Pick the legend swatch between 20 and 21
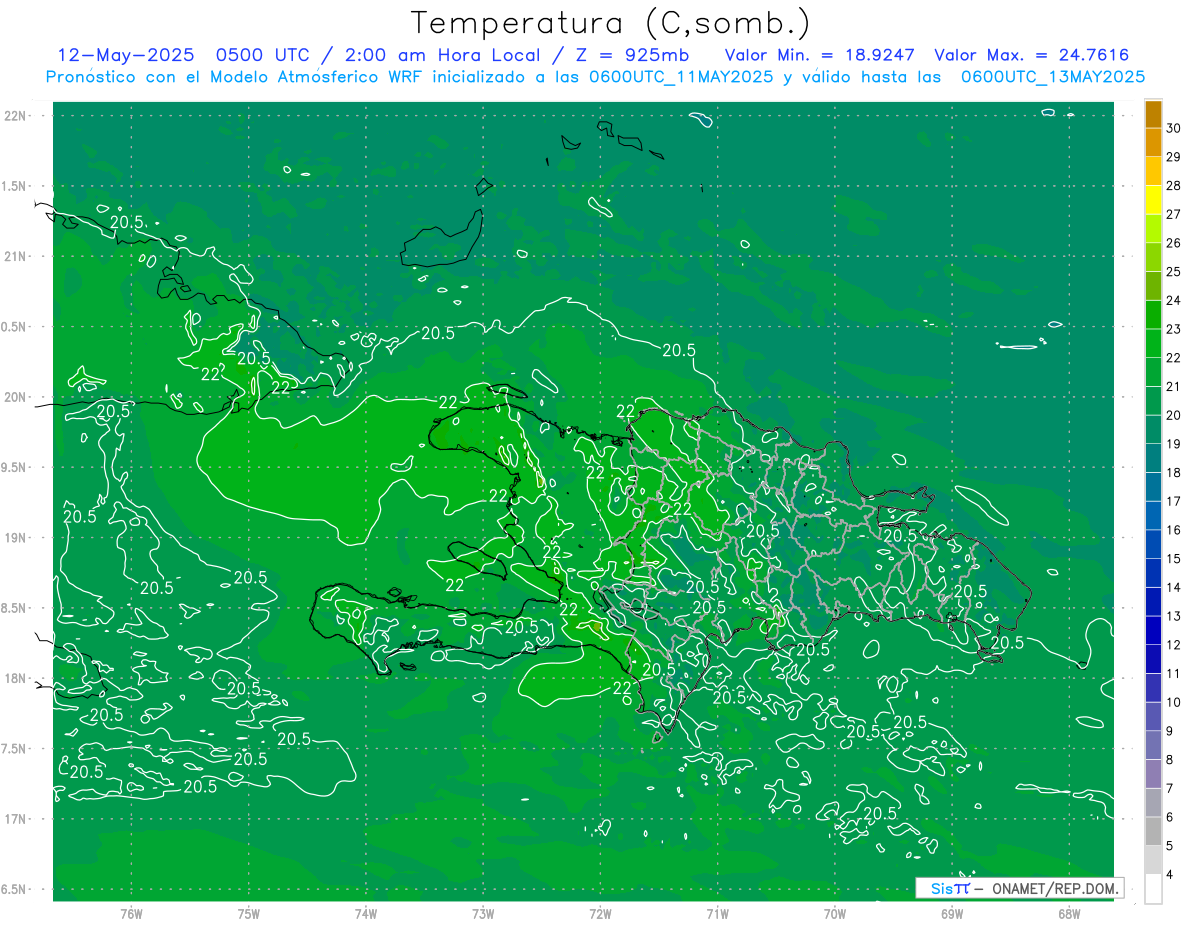The image size is (1200, 927). 1153,402
